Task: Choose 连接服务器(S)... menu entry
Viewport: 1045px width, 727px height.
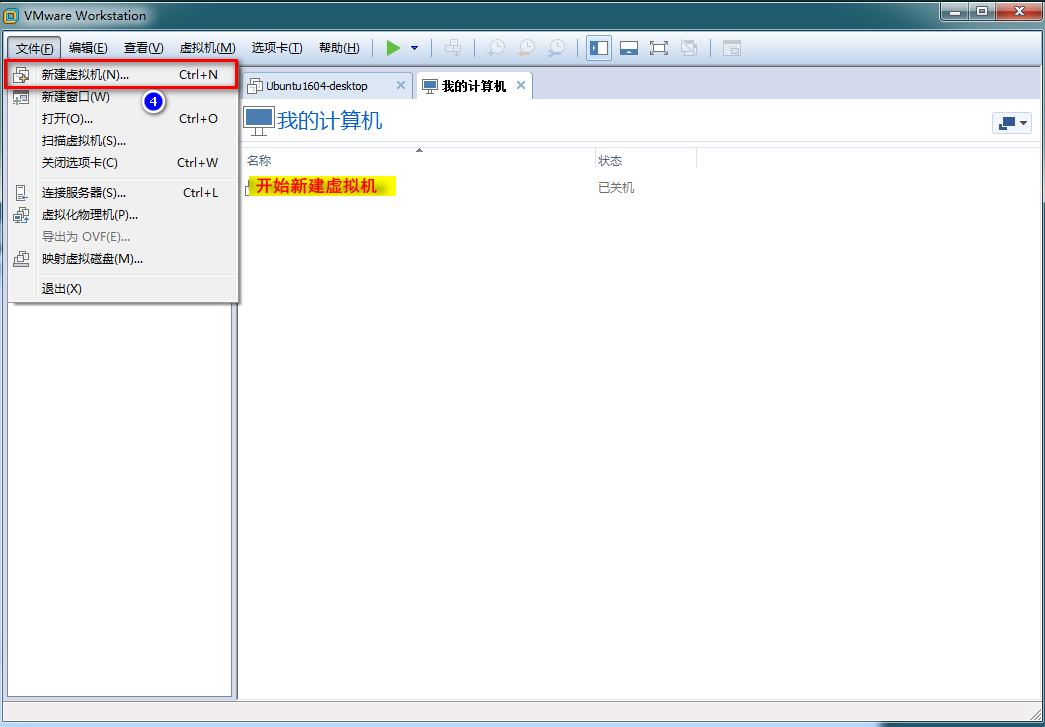Action: pyautogui.click(x=123, y=193)
